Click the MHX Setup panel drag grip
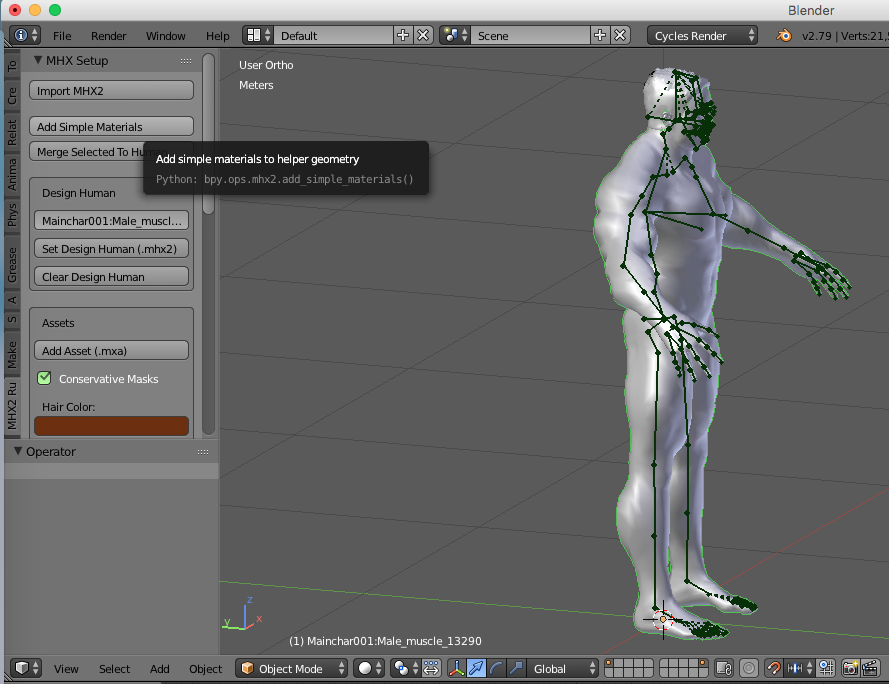Image resolution: width=889 pixels, height=684 pixels. [x=185, y=61]
